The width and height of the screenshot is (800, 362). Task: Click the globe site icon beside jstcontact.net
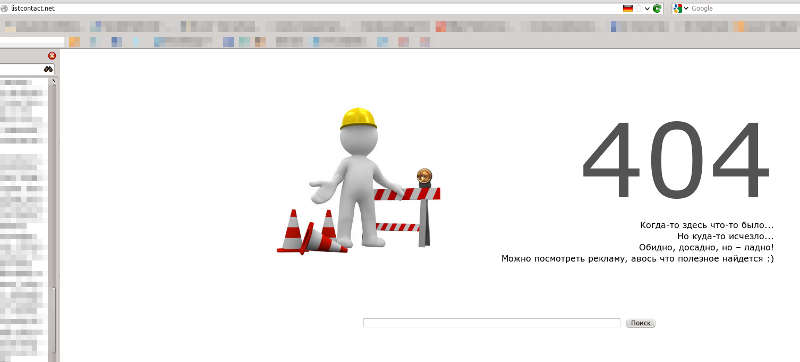tap(4, 9)
